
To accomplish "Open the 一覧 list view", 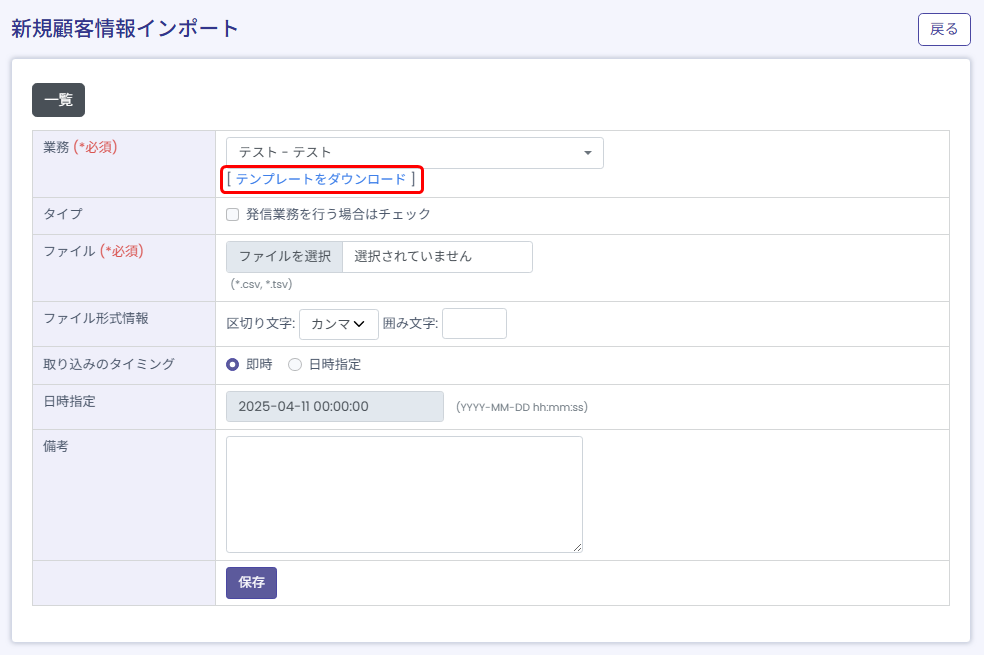I will (x=58, y=100).
